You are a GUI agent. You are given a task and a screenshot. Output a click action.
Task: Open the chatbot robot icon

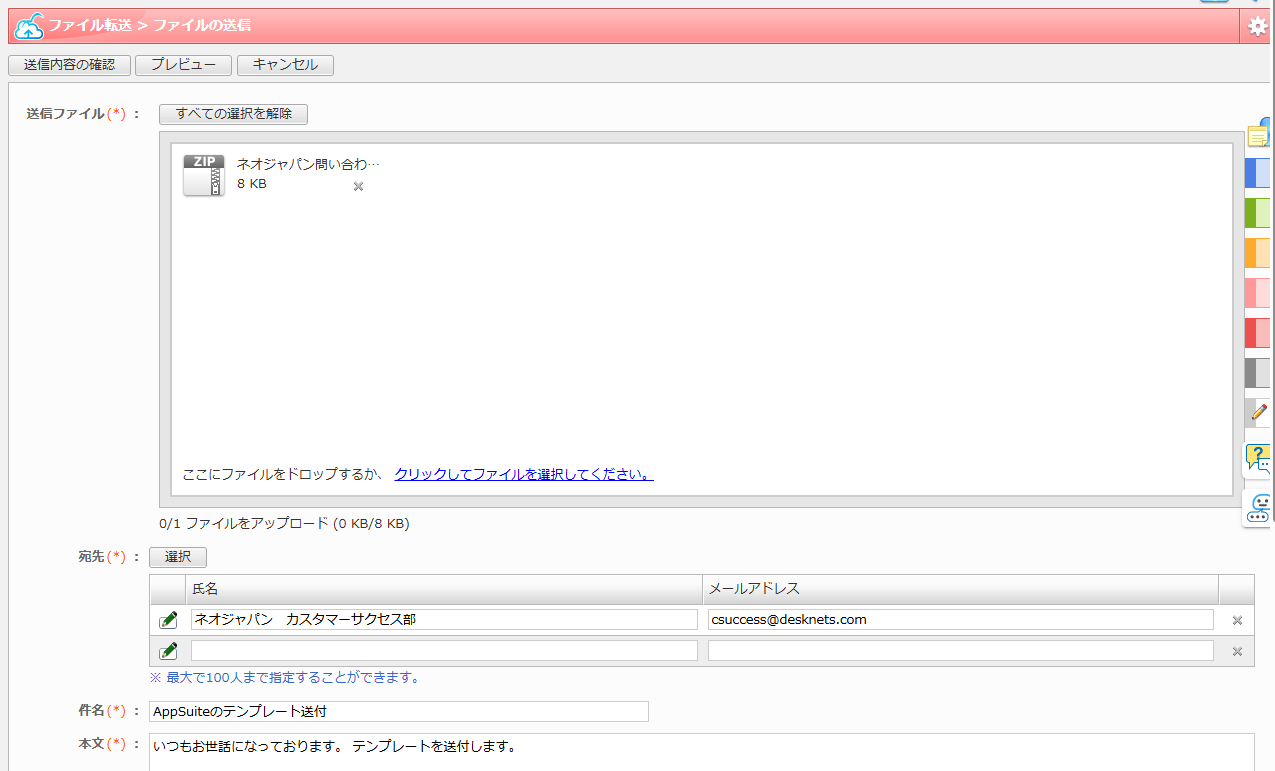(x=1258, y=509)
